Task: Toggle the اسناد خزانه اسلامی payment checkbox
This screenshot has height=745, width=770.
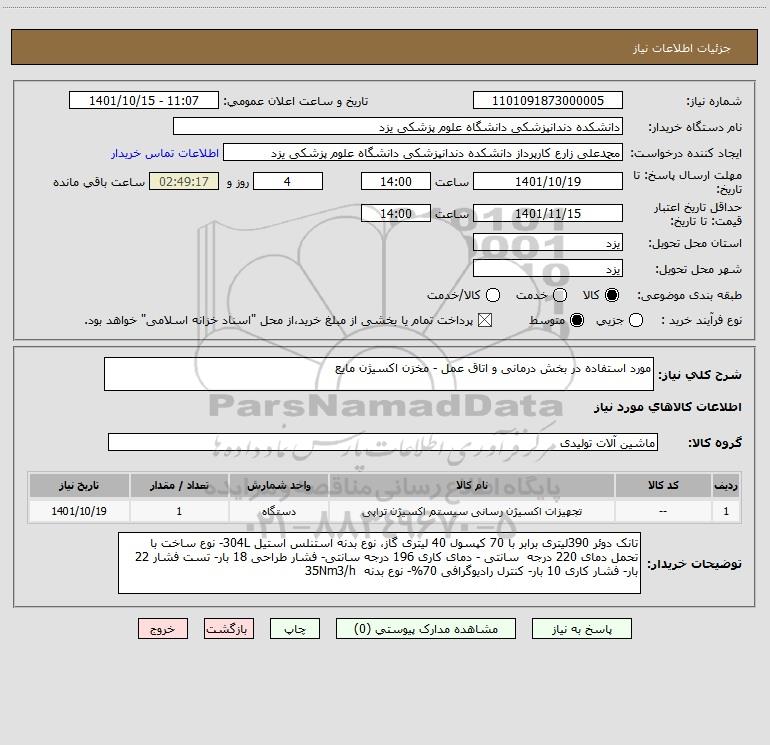Action: (485, 320)
